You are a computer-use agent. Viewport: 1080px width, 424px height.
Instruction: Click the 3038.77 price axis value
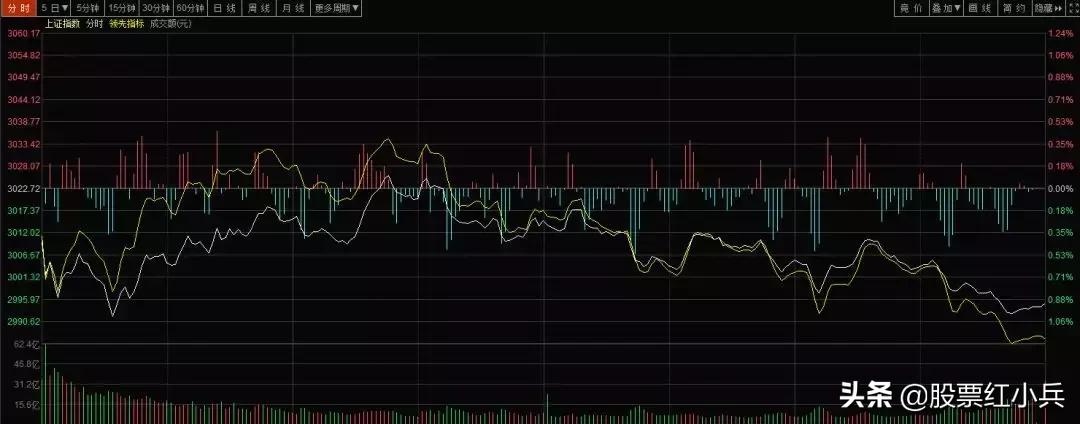click(21, 122)
